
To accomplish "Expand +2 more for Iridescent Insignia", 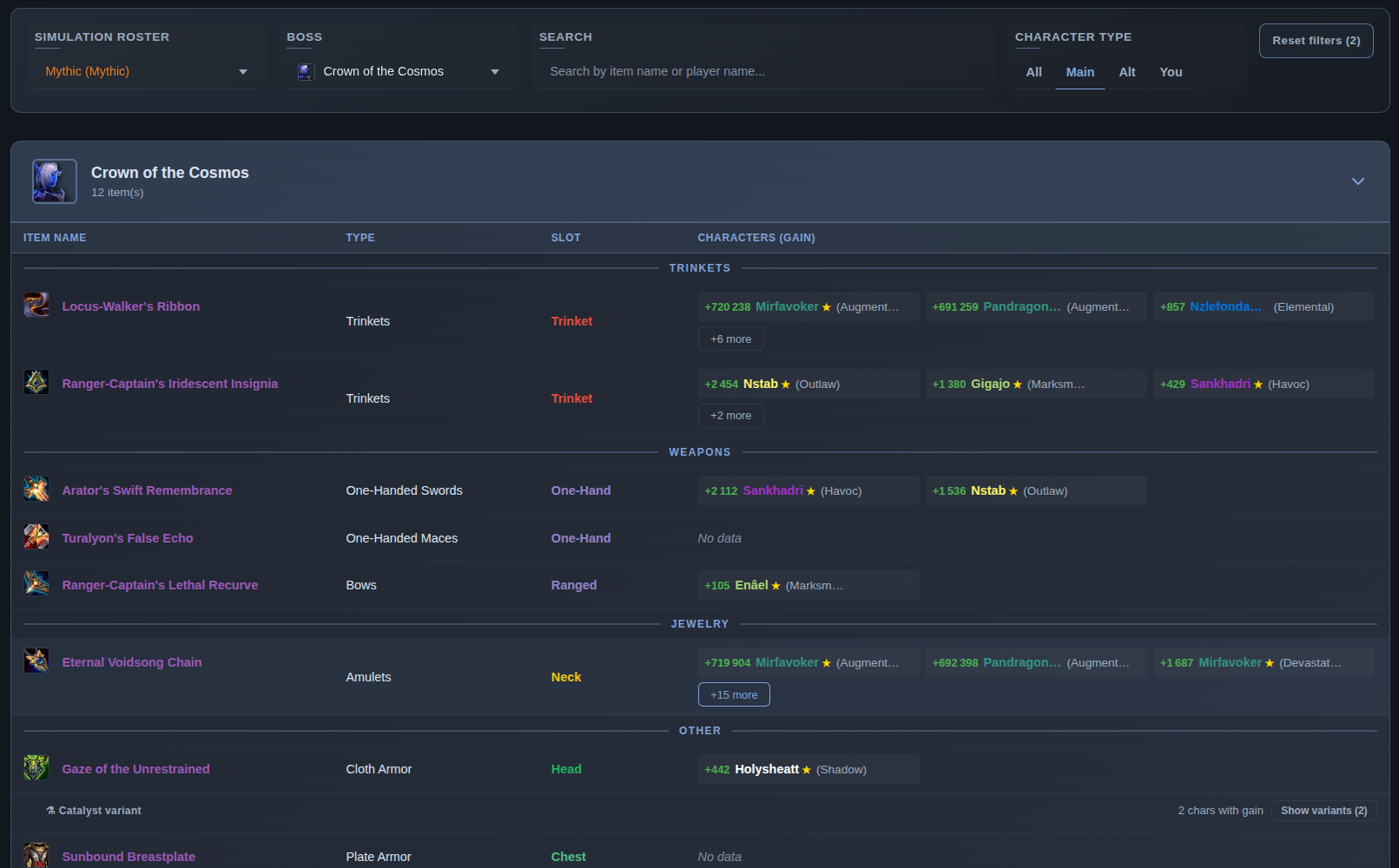I will coord(731,416).
